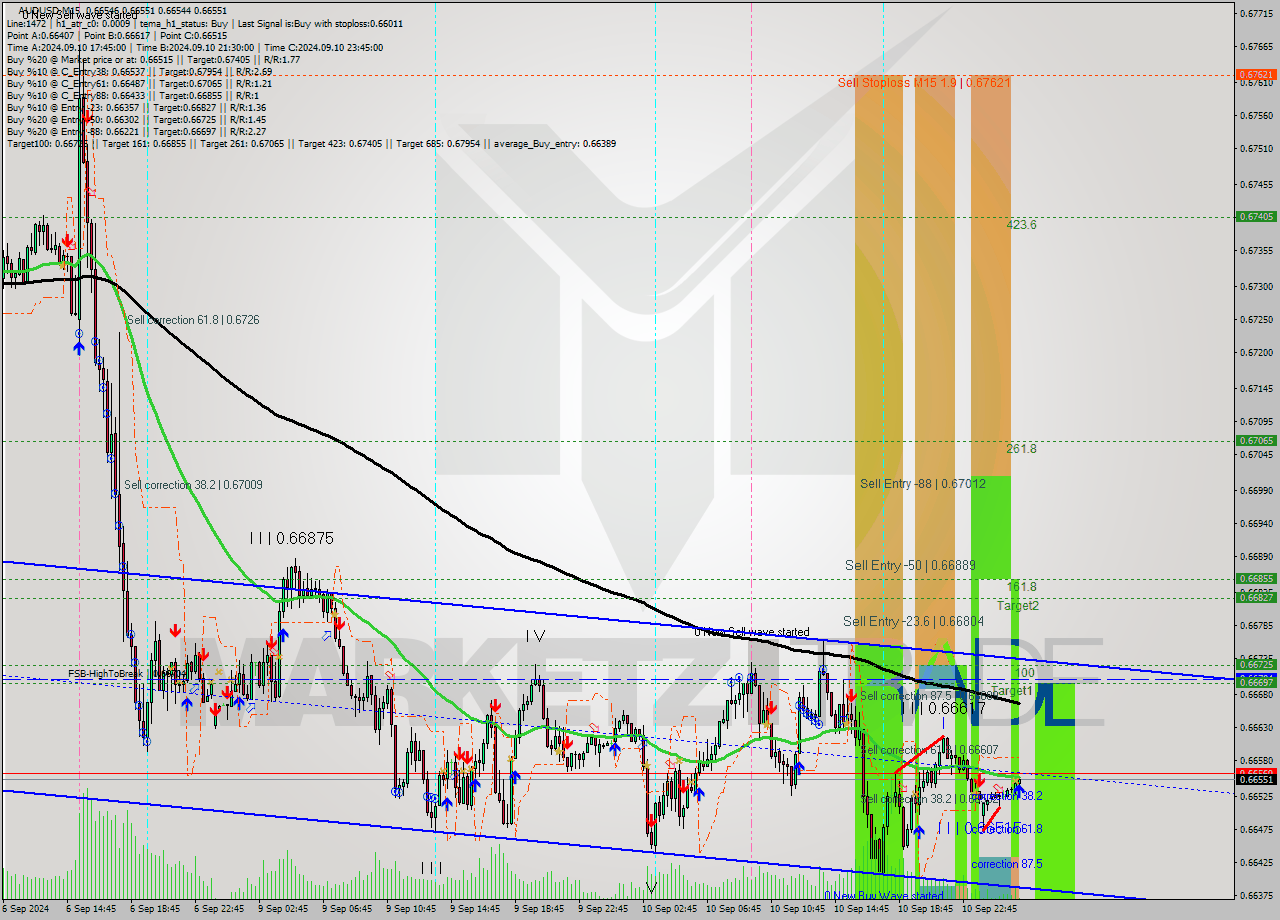This screenshot has height=920, width=1280.
Task: Click the 0.66375 price scale value
Action: pyautogui.click(x=1256, y=895)
